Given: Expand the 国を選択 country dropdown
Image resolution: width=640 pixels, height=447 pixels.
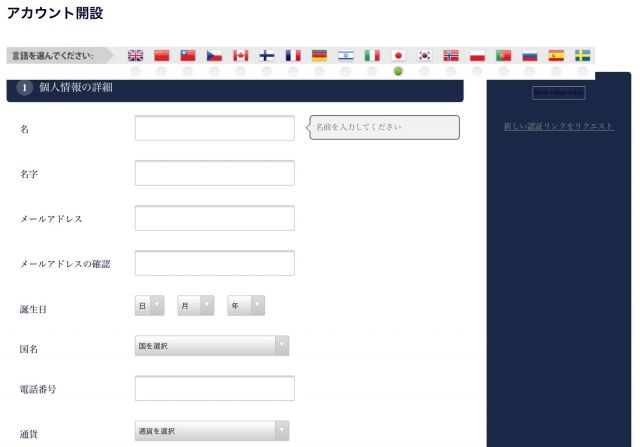Looking at the screenshot, I should tap(212, 345).
